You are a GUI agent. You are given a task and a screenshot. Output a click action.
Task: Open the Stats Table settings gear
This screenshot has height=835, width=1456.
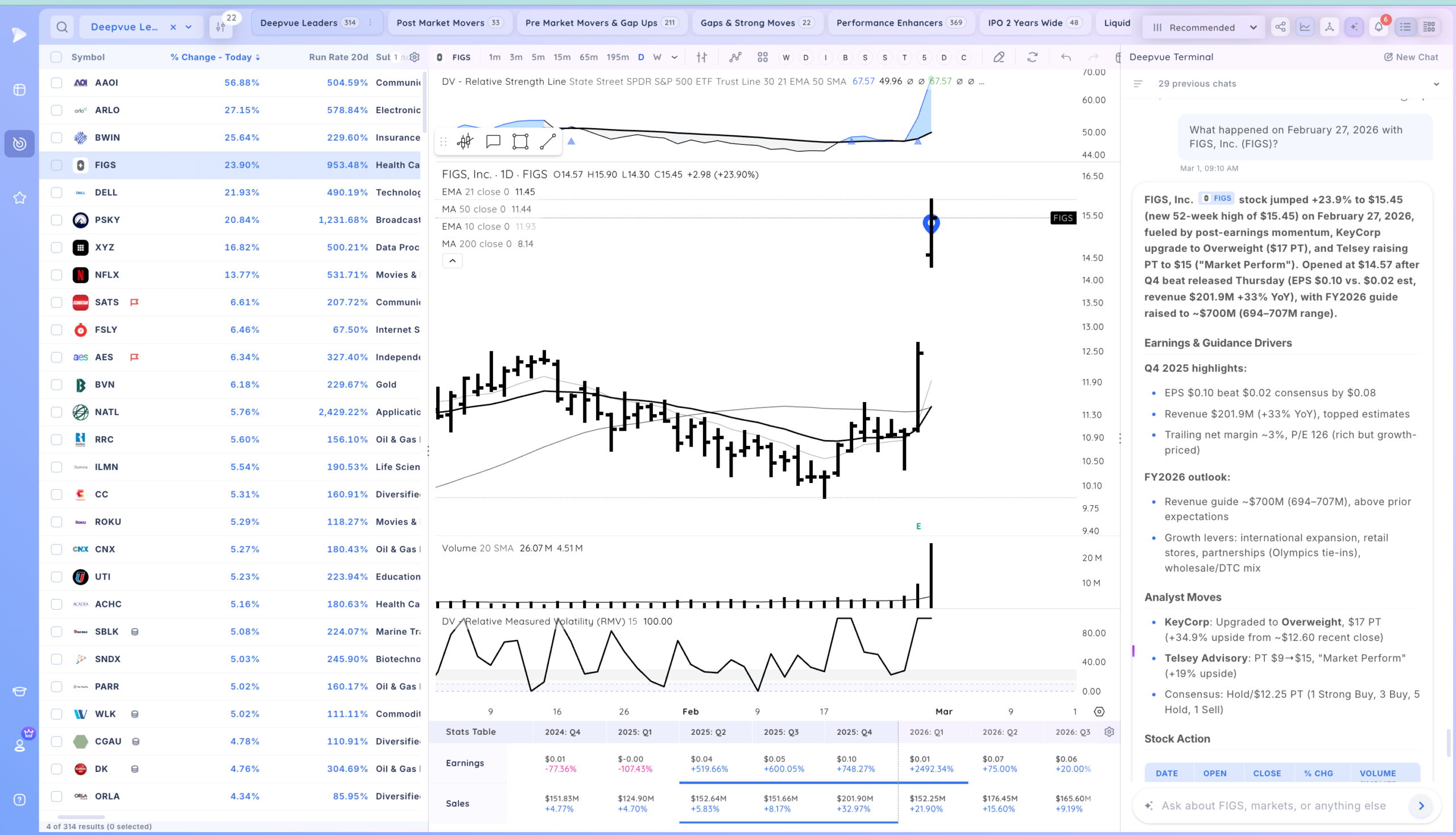point(1109,732)
